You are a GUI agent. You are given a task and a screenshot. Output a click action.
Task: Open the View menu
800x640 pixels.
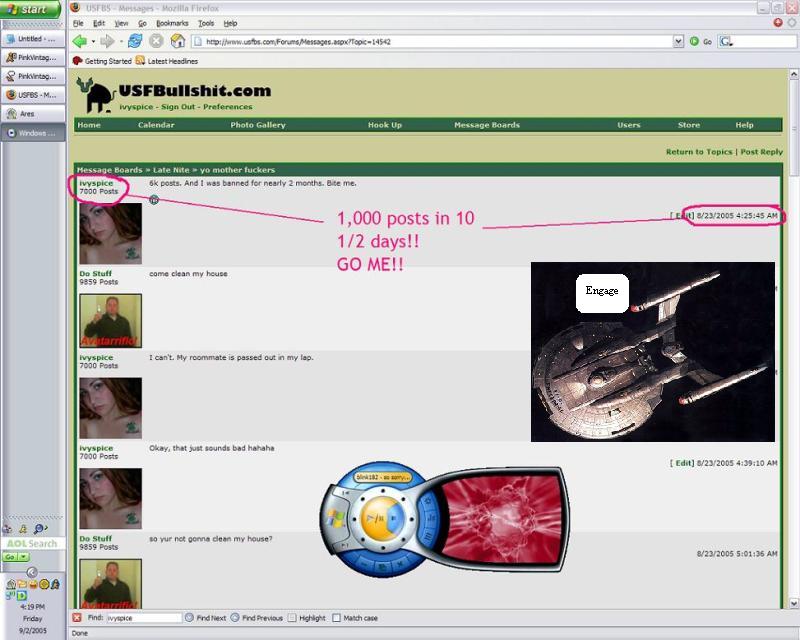[121, 23]
